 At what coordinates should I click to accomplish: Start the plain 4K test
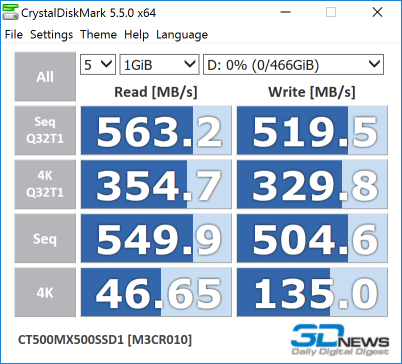coord(45,292)
